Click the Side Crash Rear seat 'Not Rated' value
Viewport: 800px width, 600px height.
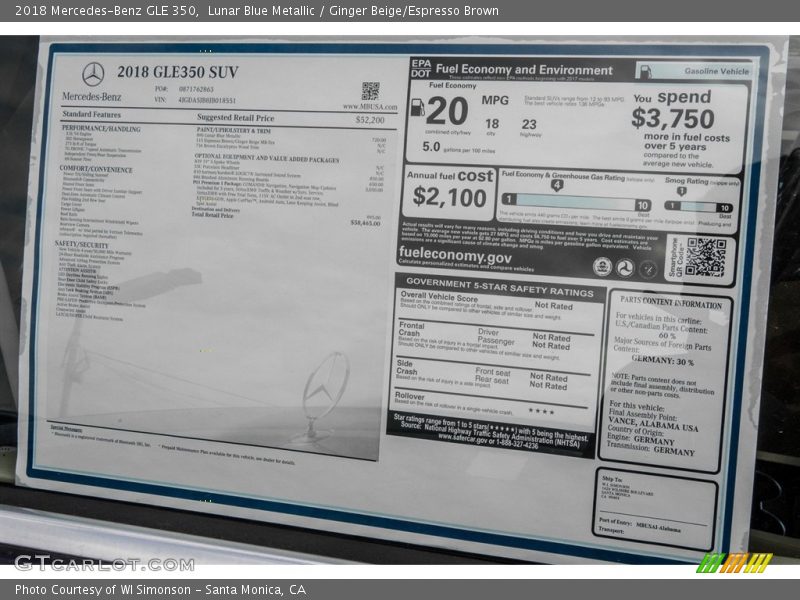pyautogui.click(x=548, y=385)
